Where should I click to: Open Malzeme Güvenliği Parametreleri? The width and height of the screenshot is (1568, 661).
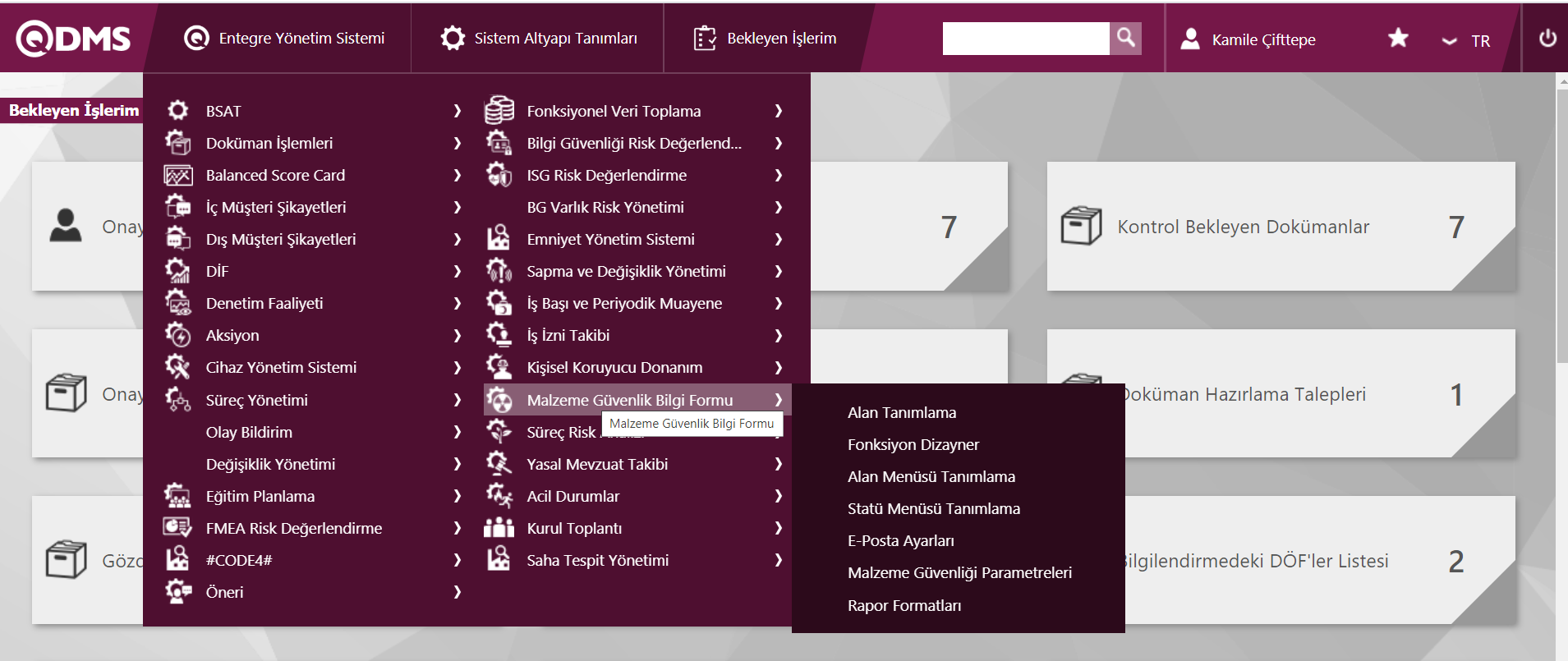[x=959, y=572]
